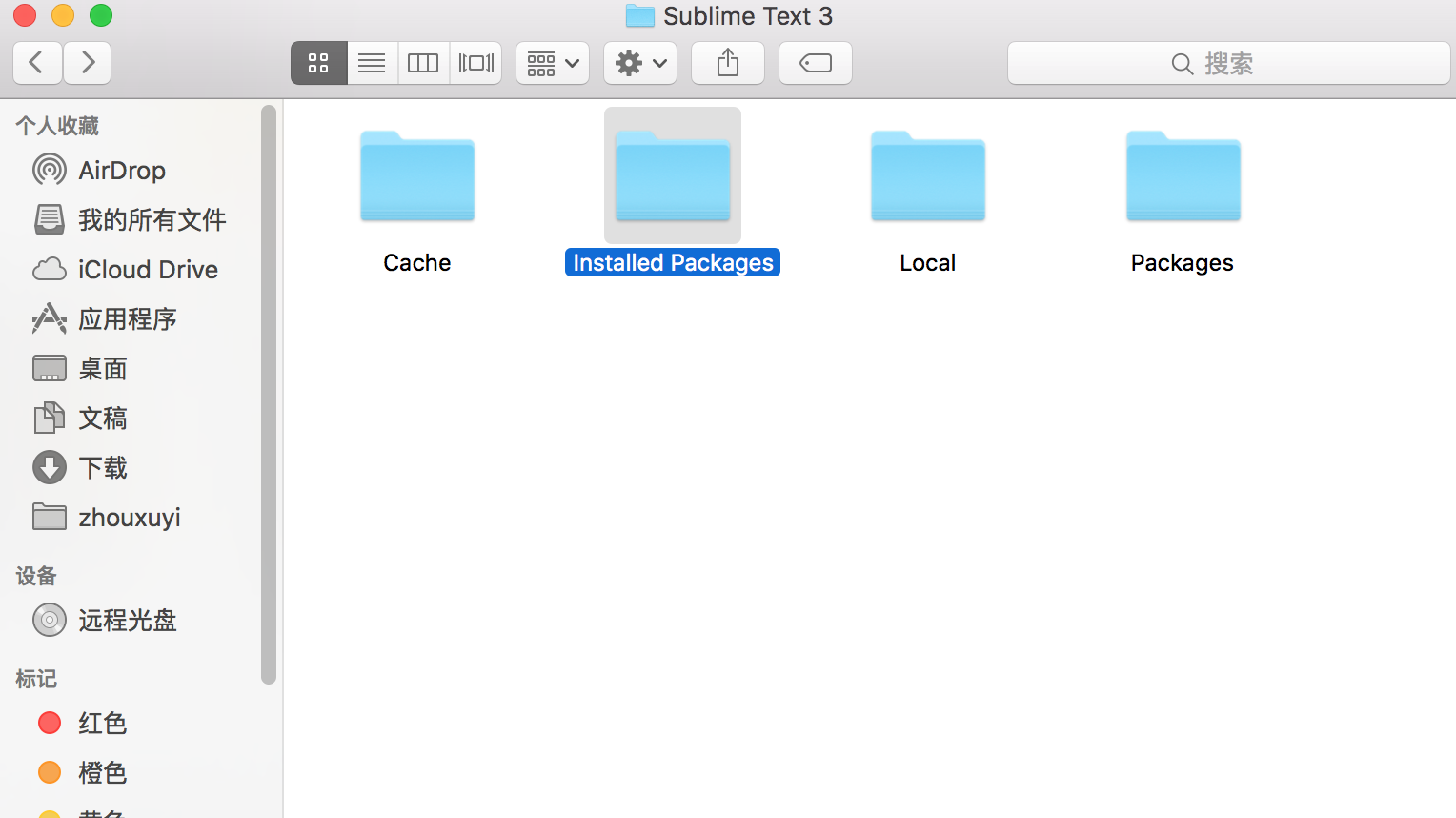The width and height of the screenshot is (1456, 818).
Task: Open the 远程光盘 device
Action: pos(129,620)
